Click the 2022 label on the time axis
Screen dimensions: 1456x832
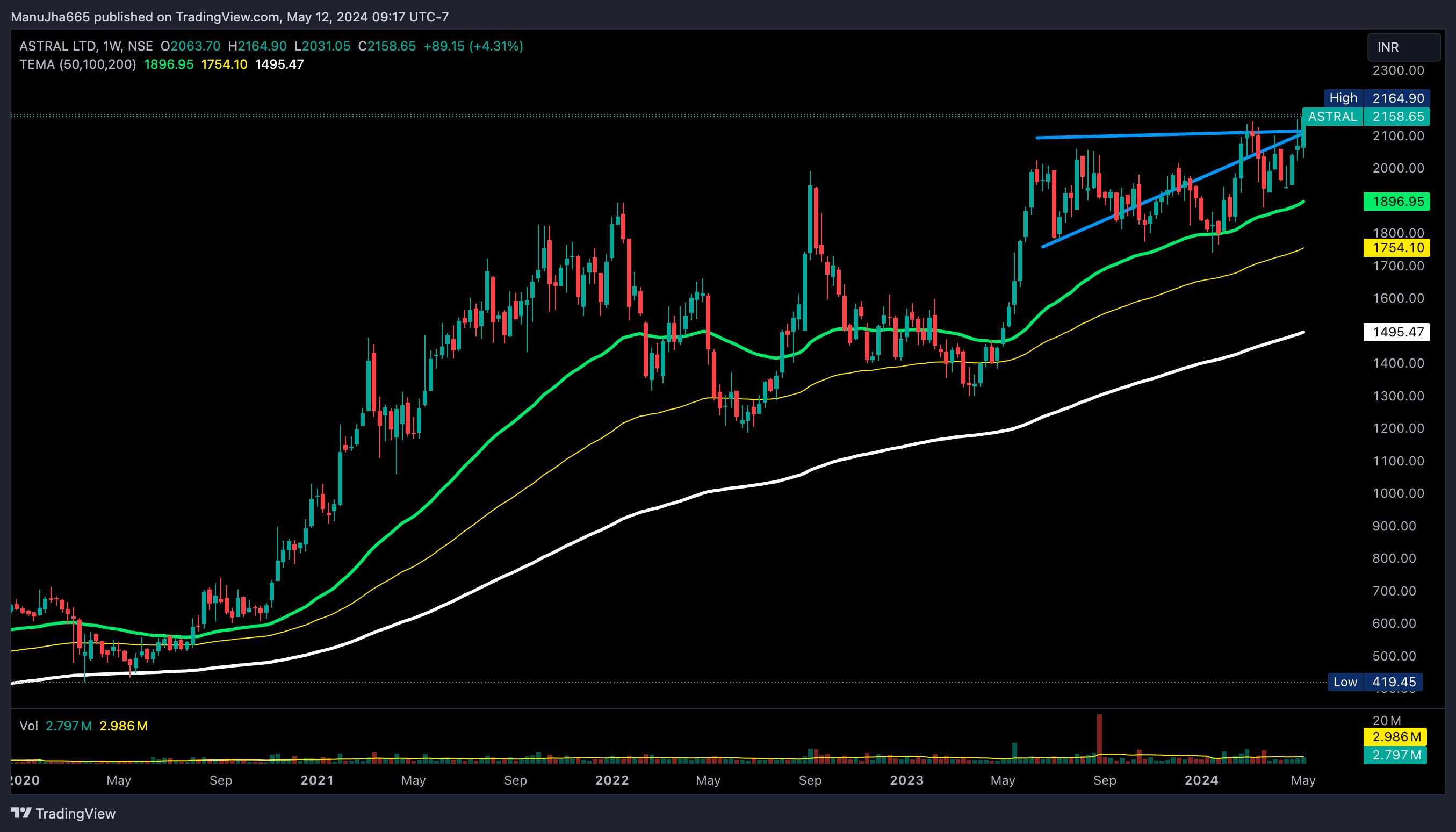point(612,780)
